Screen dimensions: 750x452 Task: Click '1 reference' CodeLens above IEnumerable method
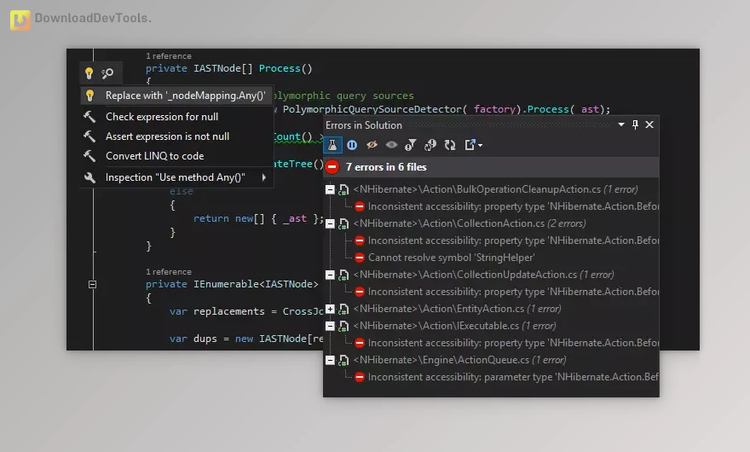coord(168,272)
